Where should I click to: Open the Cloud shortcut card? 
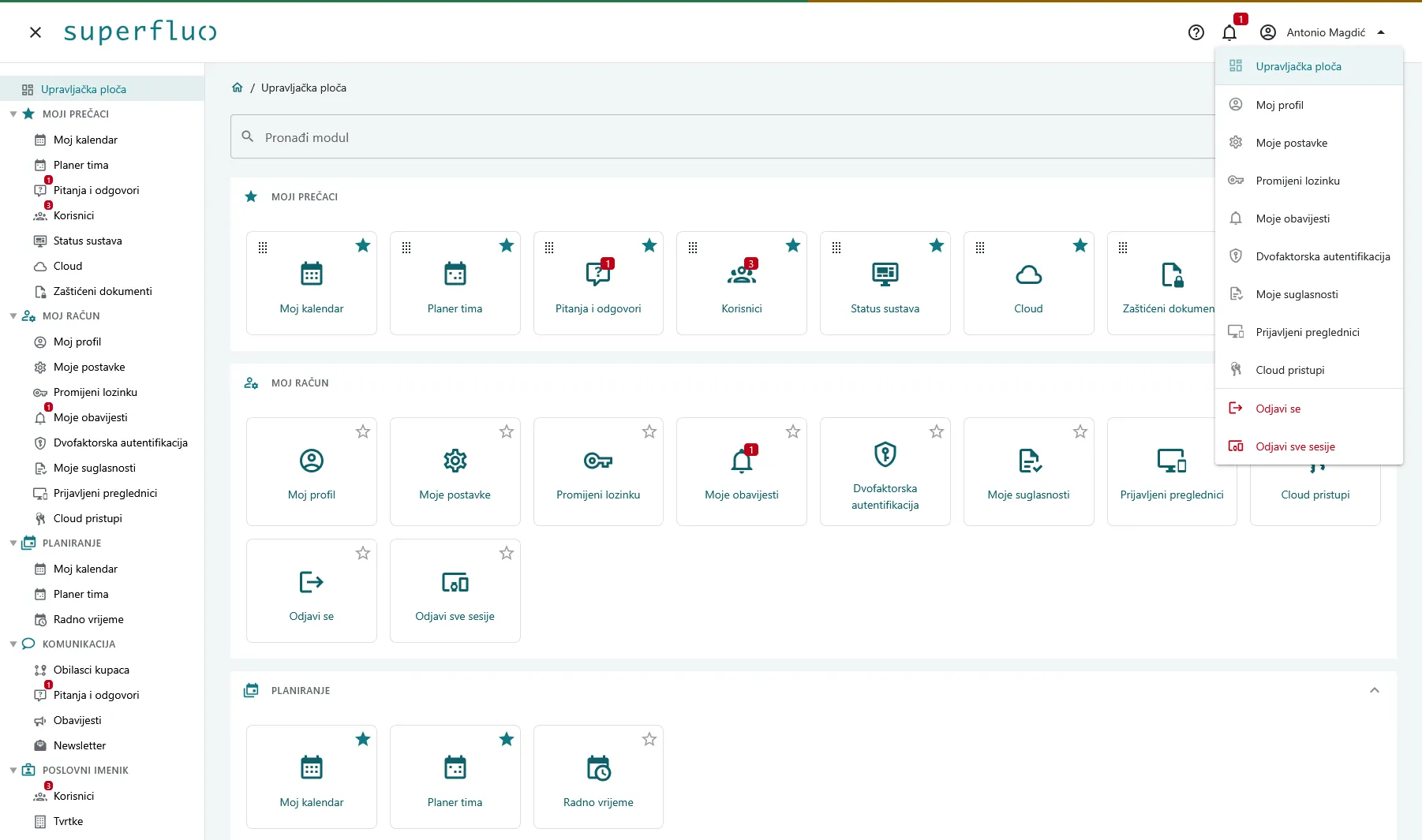1028,283
